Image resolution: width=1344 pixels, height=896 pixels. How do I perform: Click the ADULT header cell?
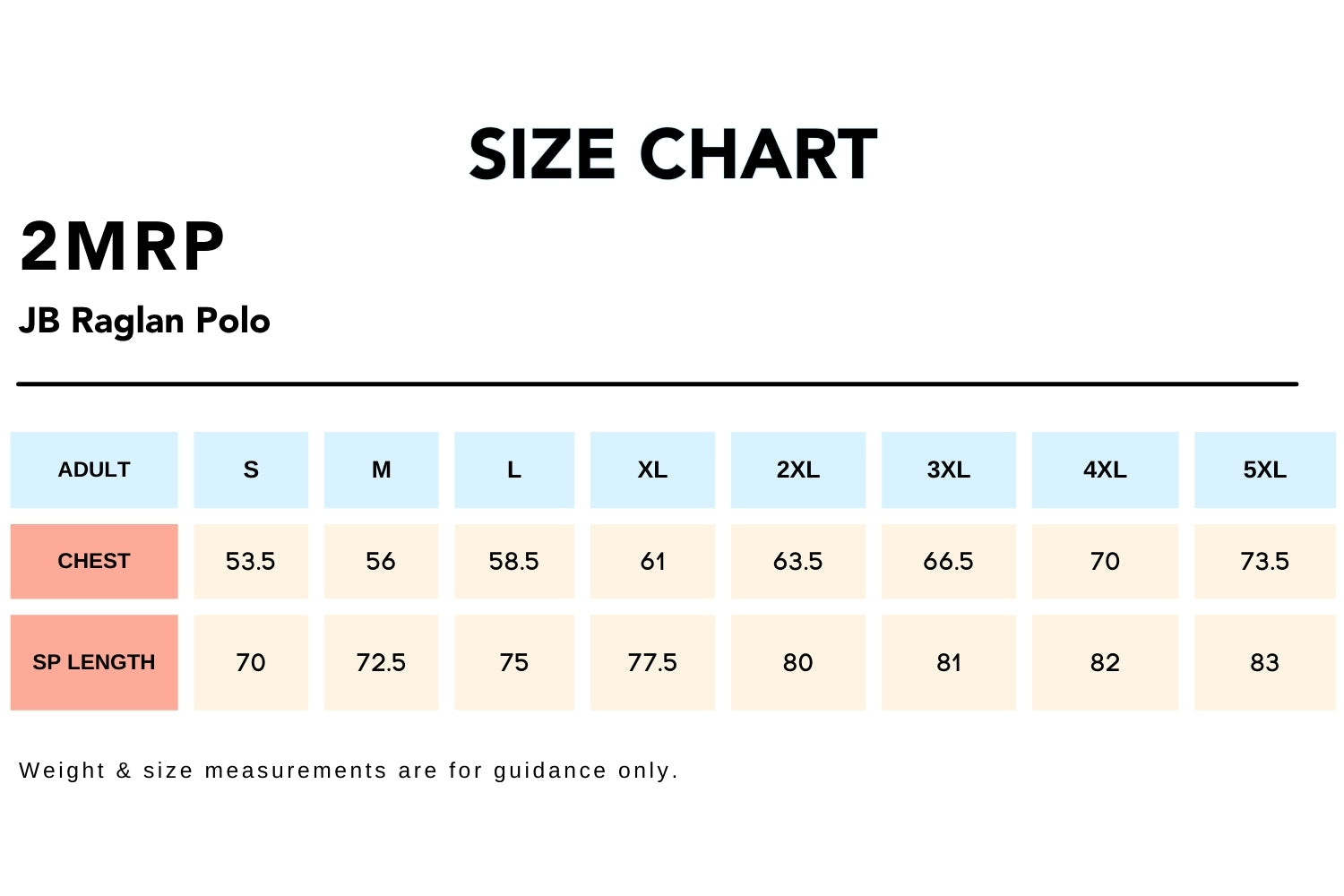pyautogui.click(x=94, y=470)
